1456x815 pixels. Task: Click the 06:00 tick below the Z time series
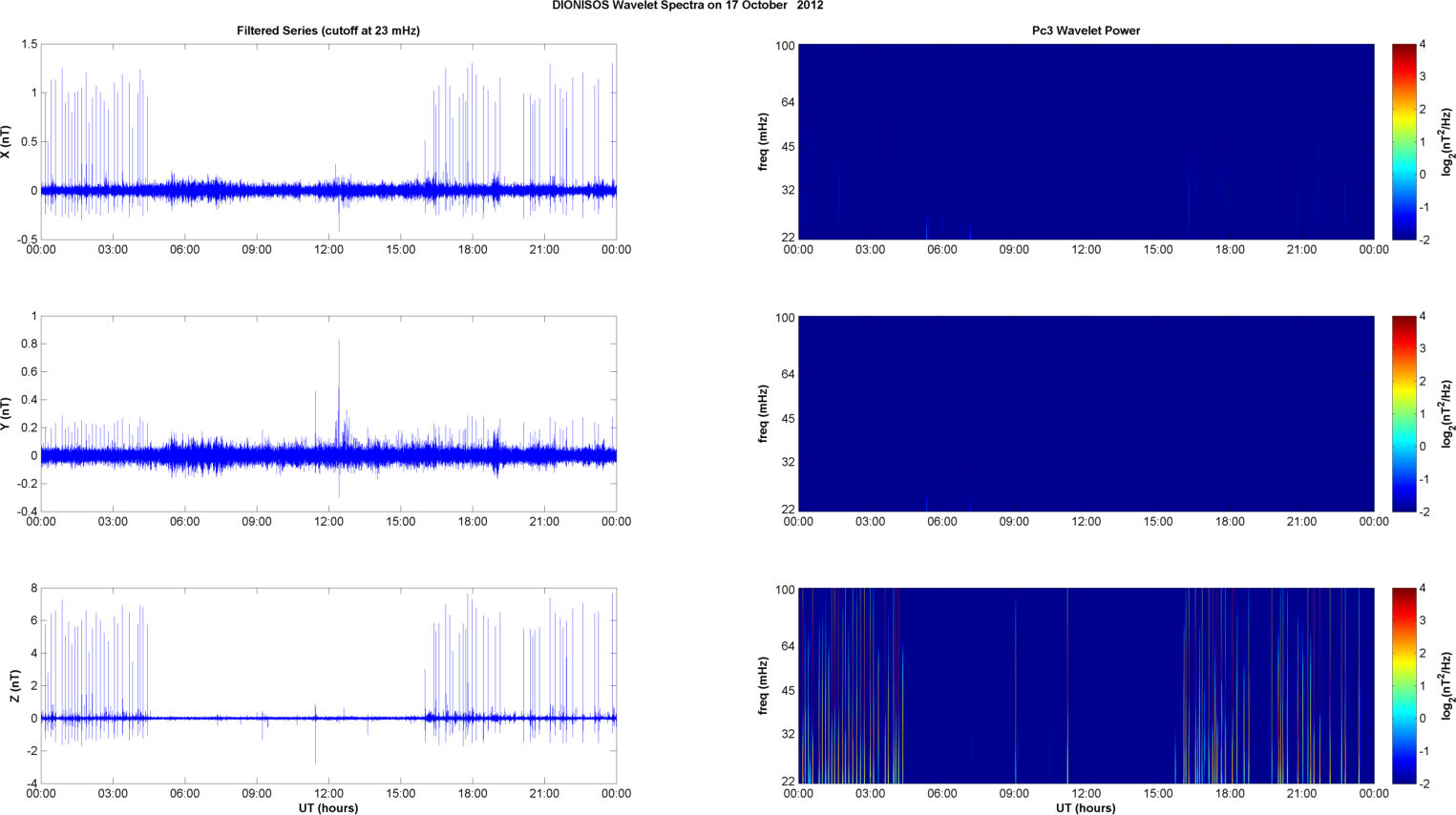(x=184, y=794)
